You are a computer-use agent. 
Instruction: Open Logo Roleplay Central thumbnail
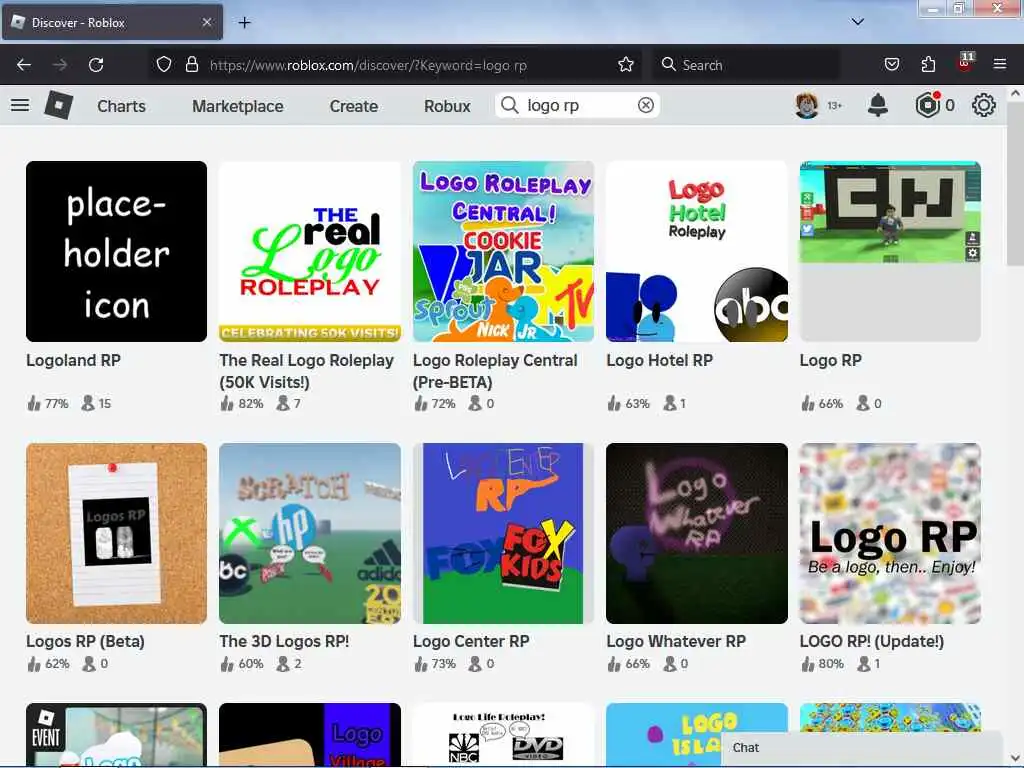504,251
